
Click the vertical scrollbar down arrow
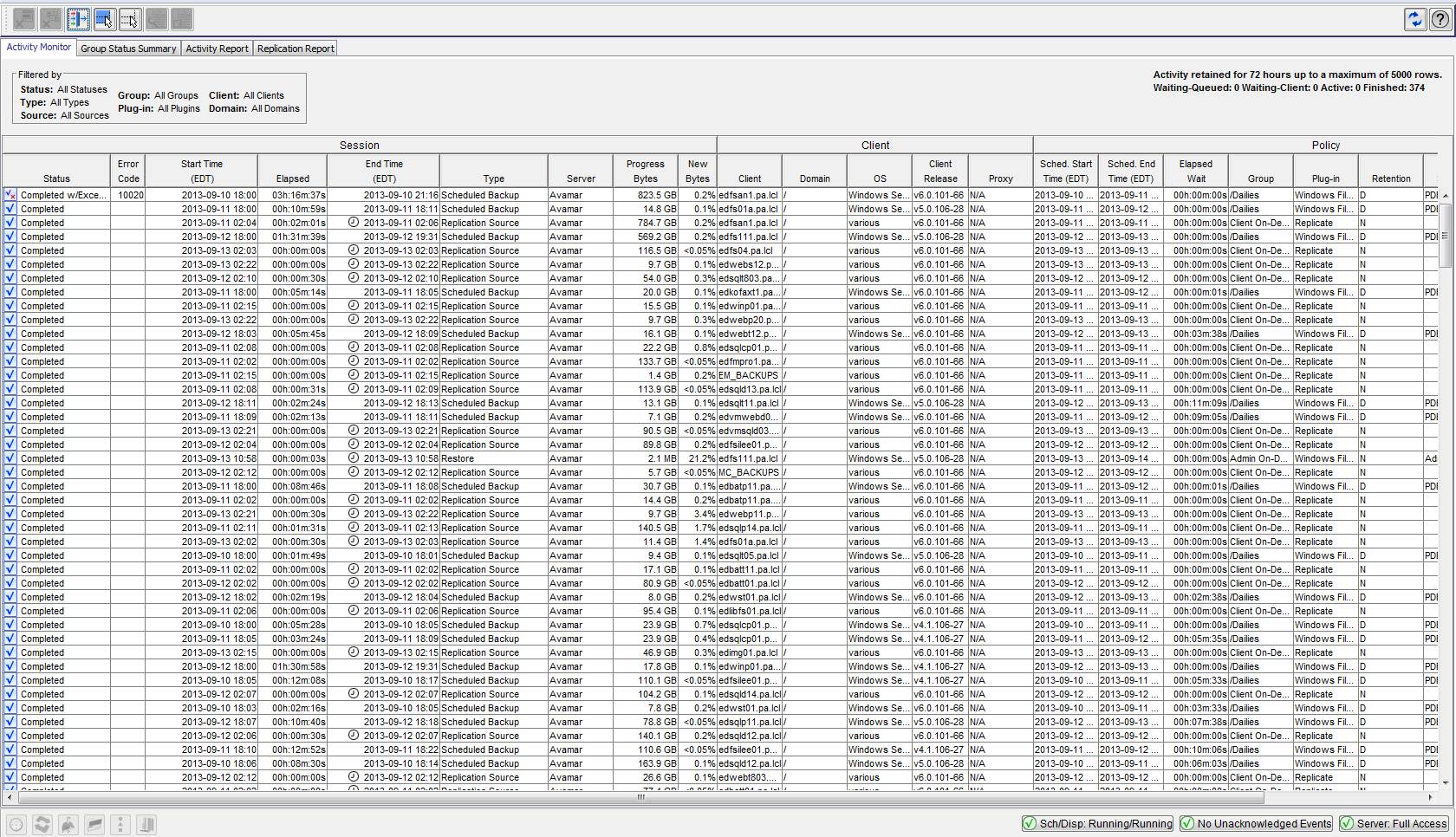pyautogui.click(x=1445, y=783)
